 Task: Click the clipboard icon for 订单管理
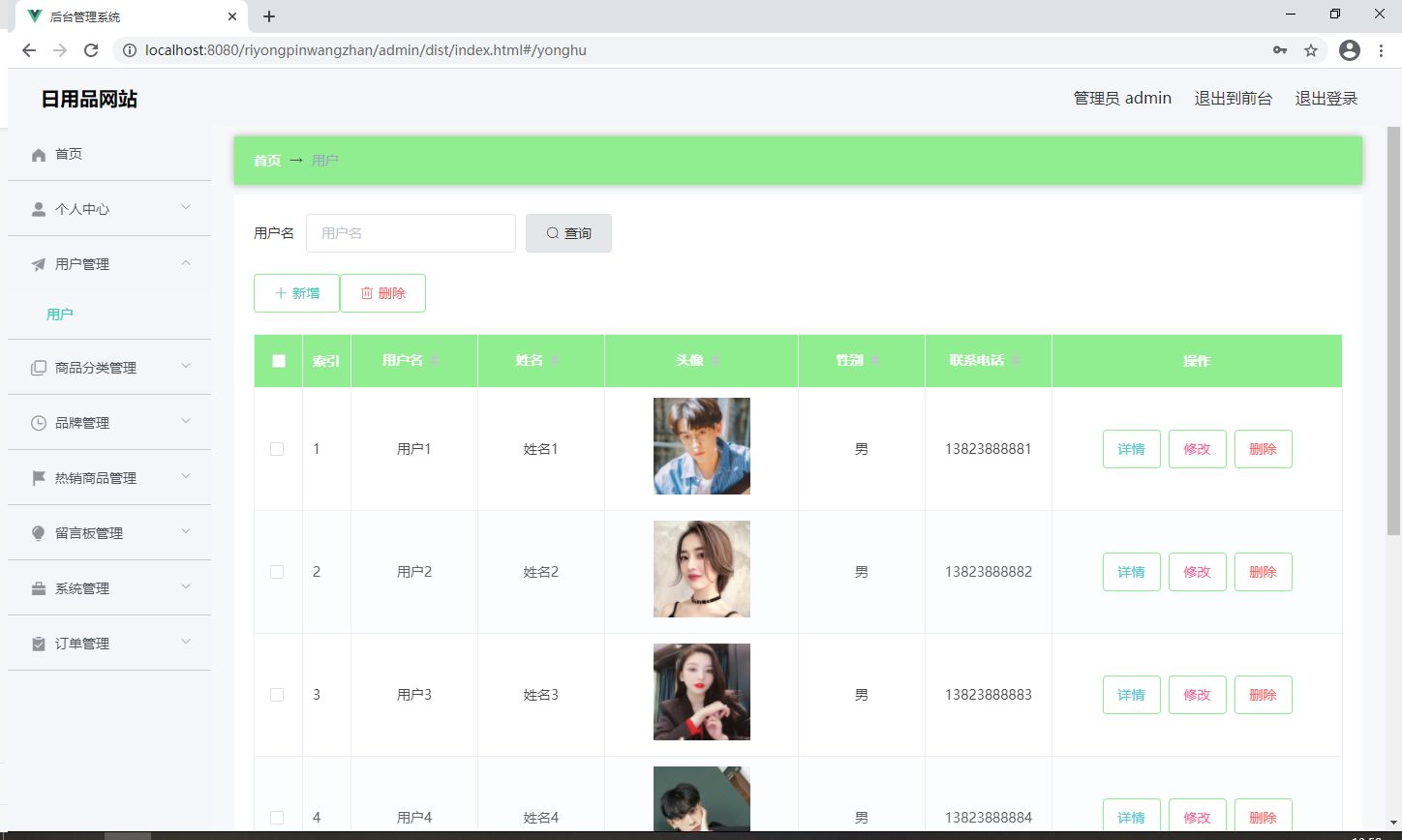pyautogui.click(x=39, y=644)
